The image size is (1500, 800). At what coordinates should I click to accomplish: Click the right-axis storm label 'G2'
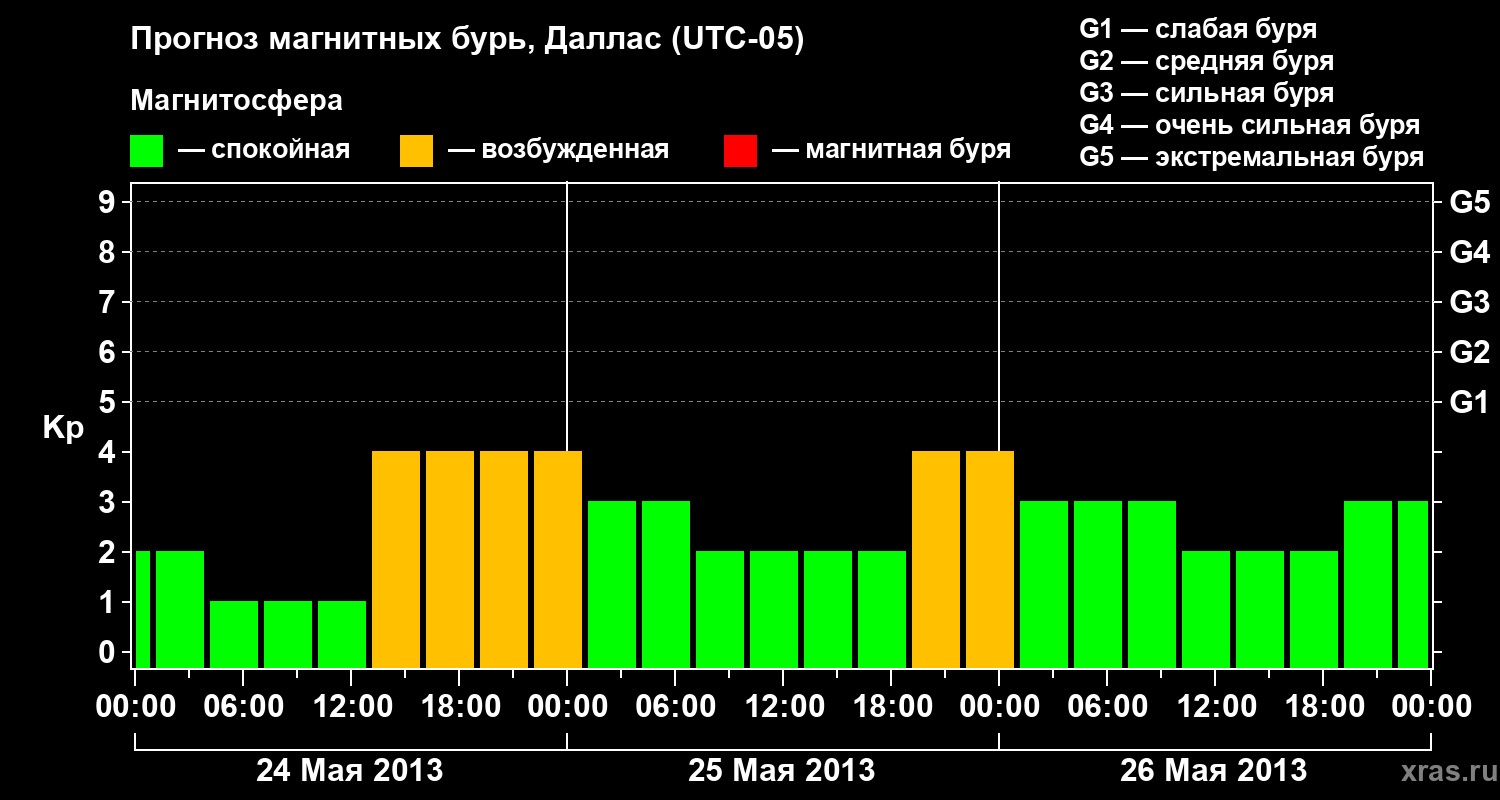pyautogui.click(x=1470, y=353)
